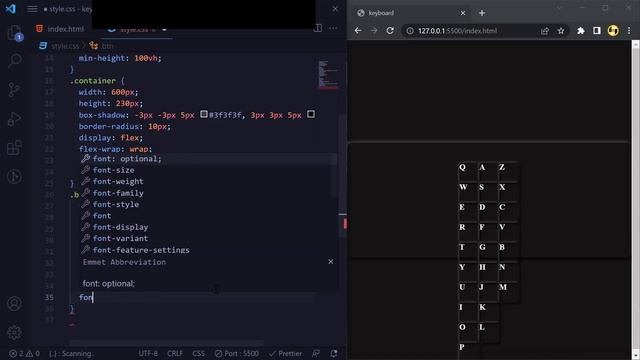
Task: Click the style.css breadcrumb item
Action: [60, 46]
